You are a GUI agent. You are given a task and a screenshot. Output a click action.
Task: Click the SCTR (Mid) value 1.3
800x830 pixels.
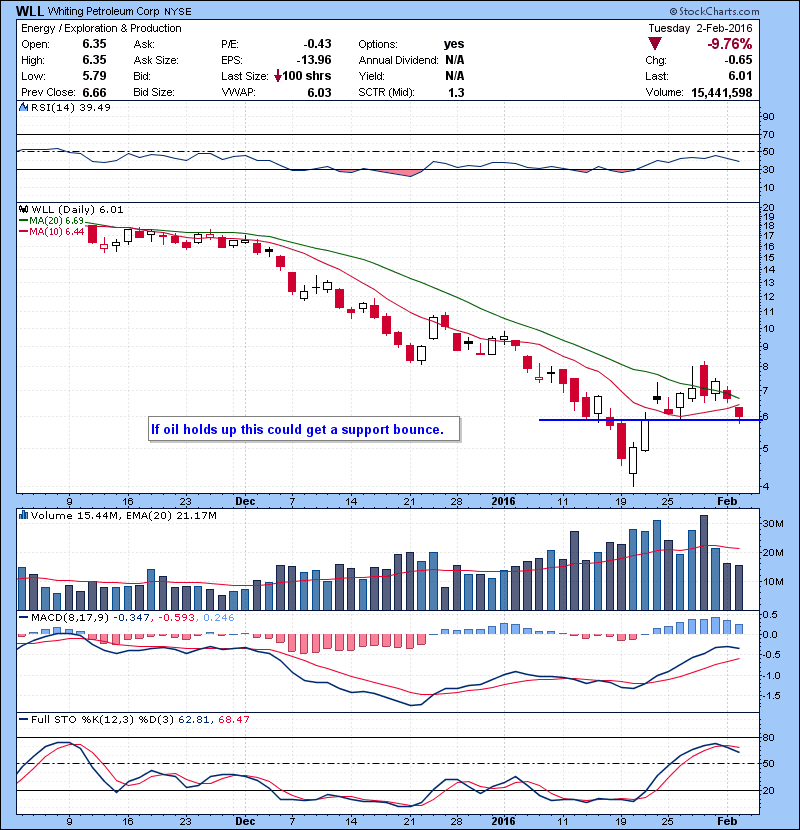pos(456,93)
